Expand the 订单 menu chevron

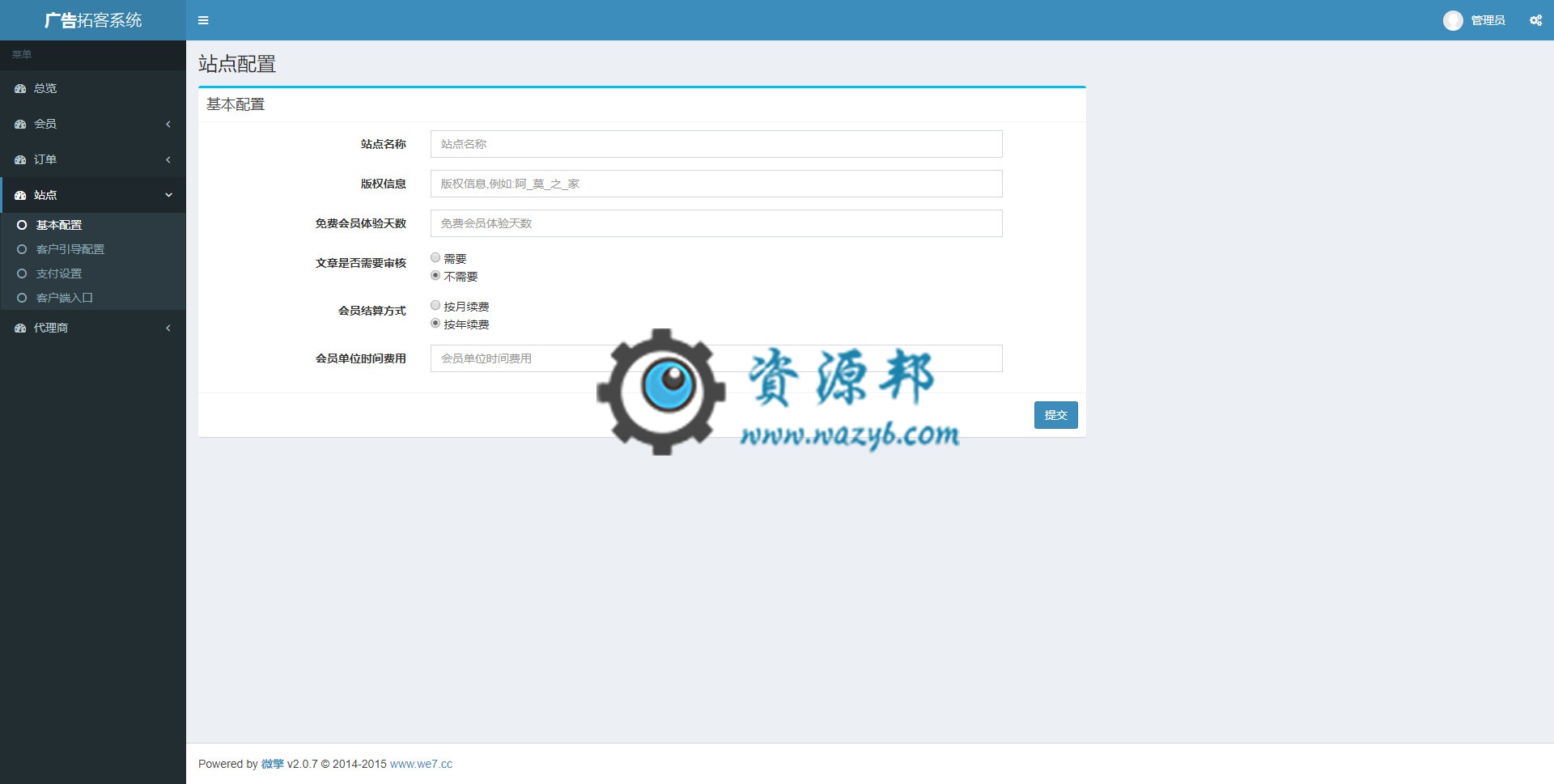[x=168, y=159]
